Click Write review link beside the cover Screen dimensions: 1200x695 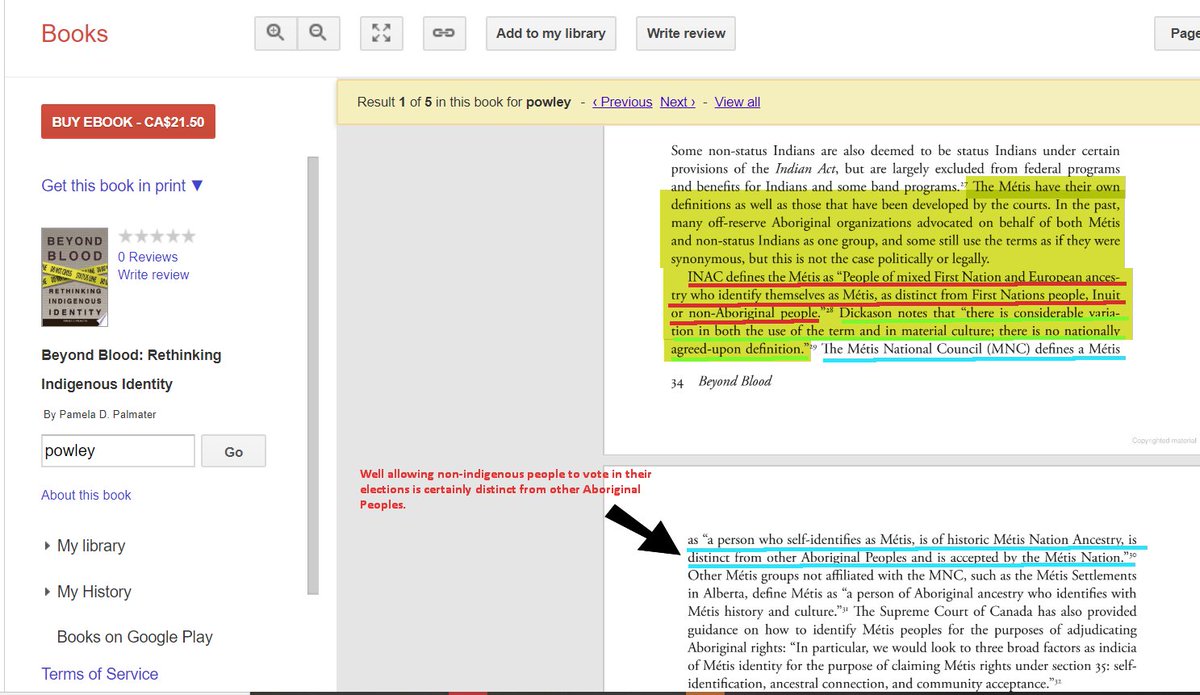coord(153,275)
